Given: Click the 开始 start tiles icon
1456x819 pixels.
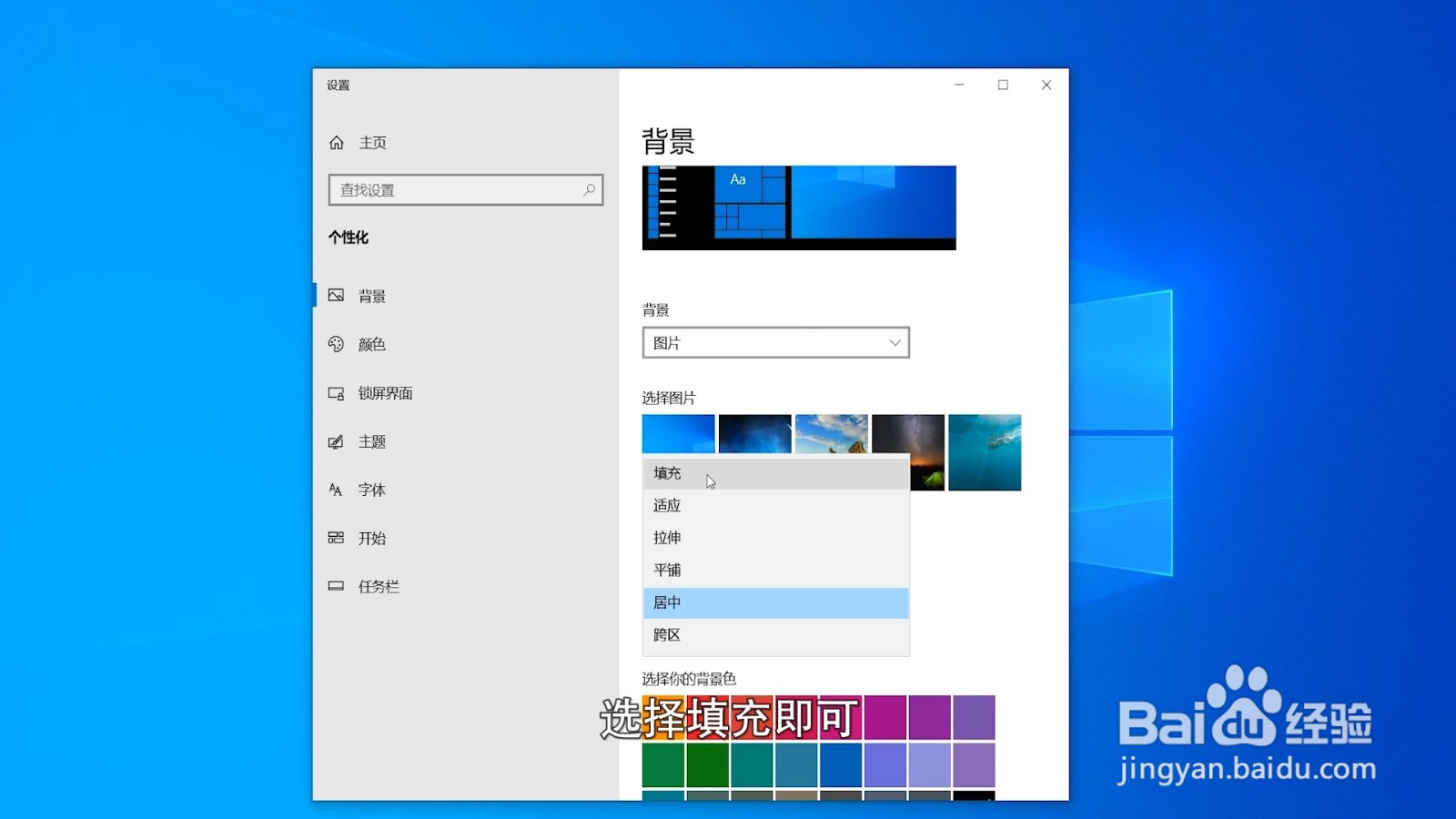Looking at the screenshot, I should 336,538.
